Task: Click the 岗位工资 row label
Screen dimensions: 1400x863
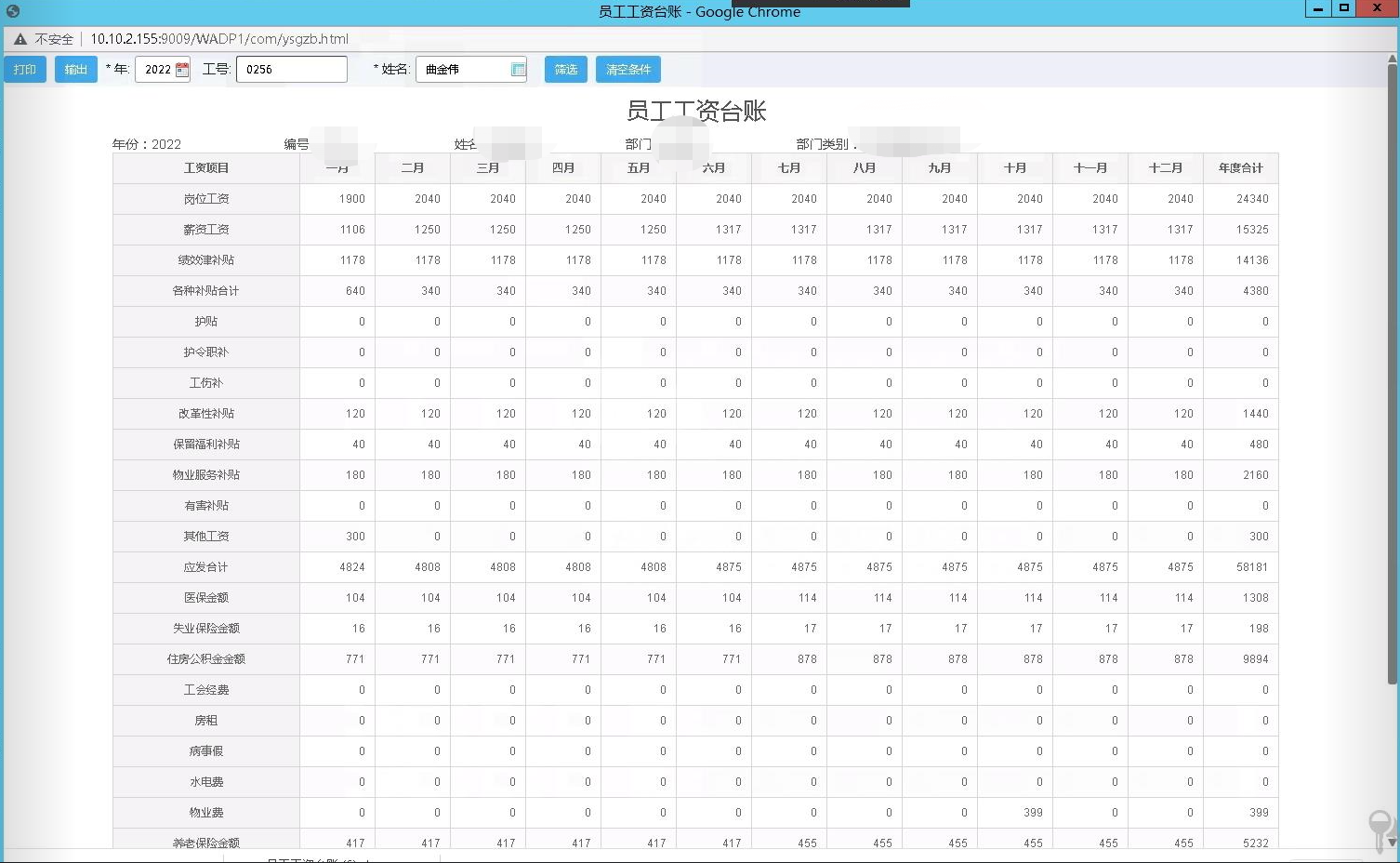Action: (206, 199)
